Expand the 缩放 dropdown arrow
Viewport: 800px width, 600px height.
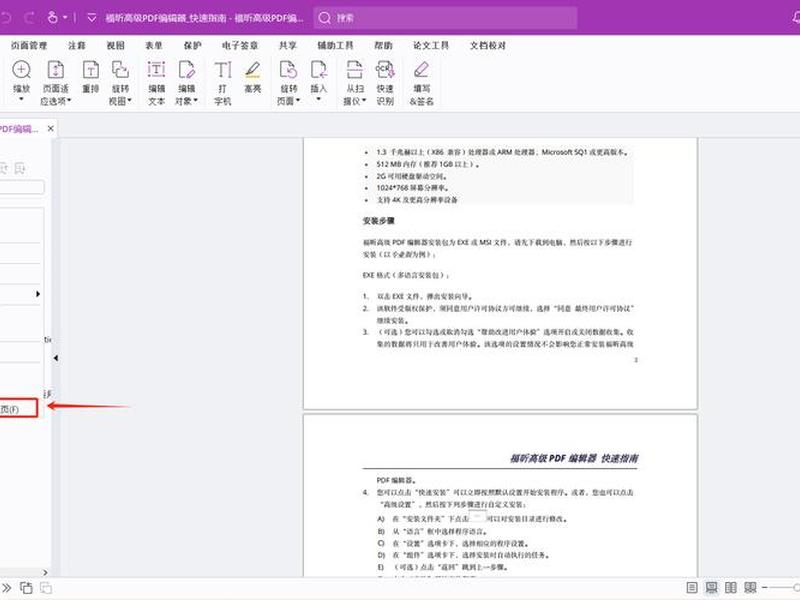click(21, 99)
